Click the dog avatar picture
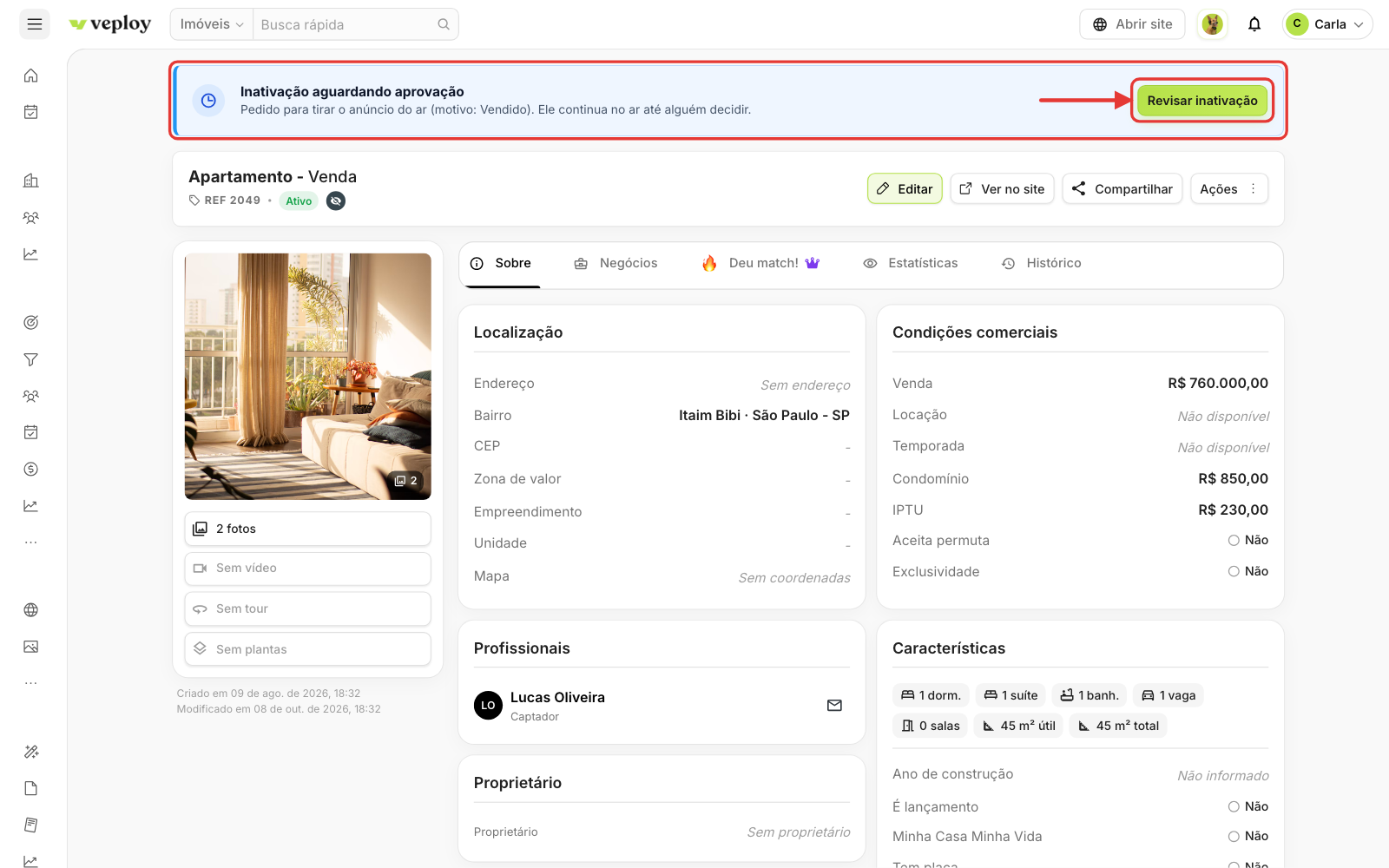The height and width of the screenshot is (868, 1389). (x=1213, y=24)
